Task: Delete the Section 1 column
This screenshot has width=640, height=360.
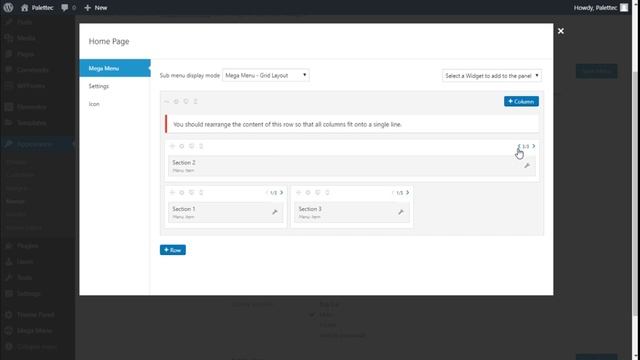Action: (x=201, y=193)
